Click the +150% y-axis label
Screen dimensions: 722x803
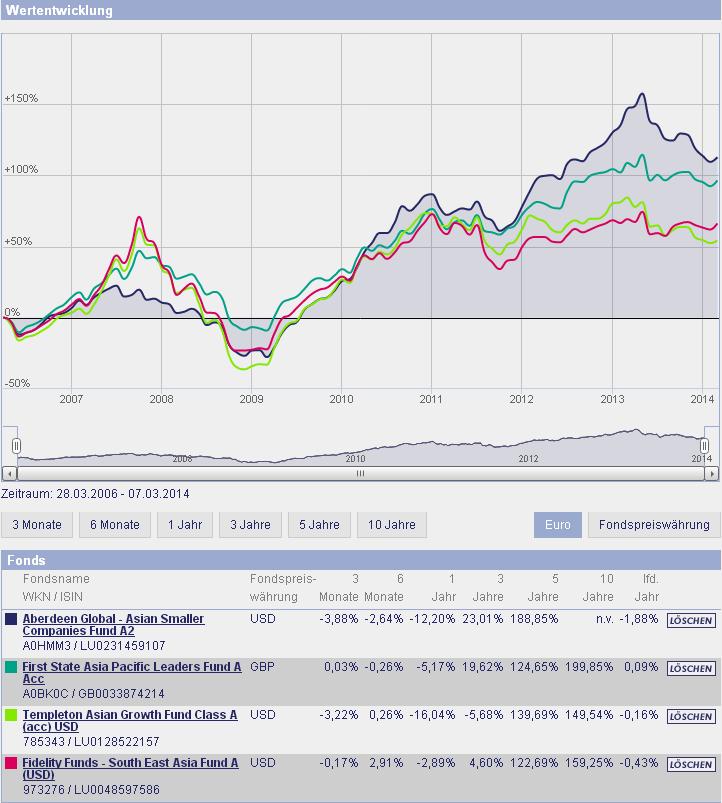pos(22,98)
